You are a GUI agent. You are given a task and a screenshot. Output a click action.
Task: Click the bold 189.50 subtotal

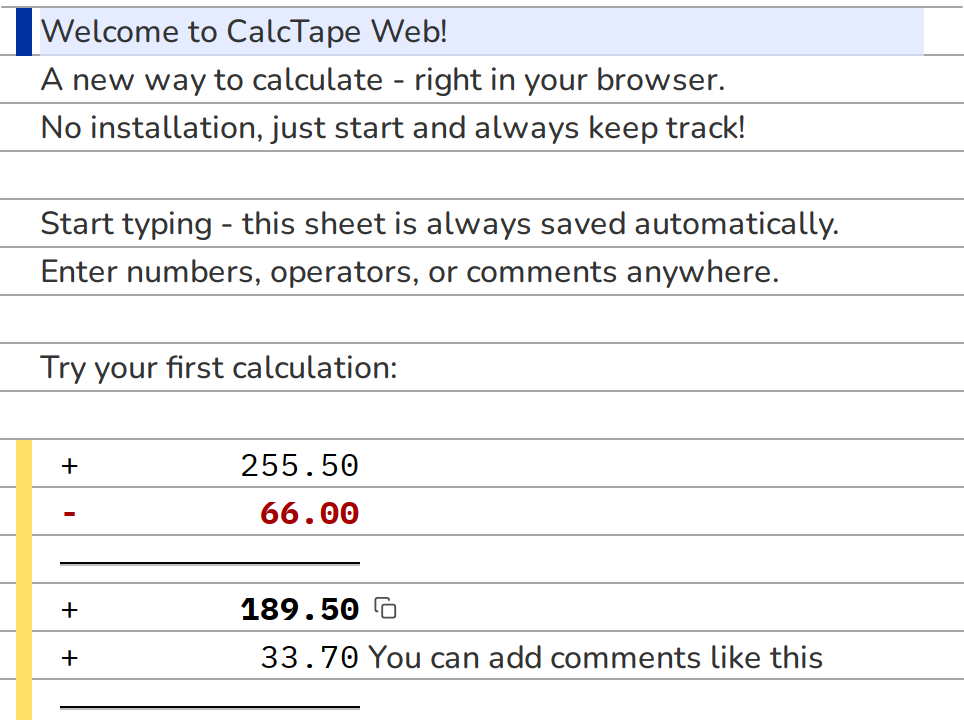click(x=299, y=609)
